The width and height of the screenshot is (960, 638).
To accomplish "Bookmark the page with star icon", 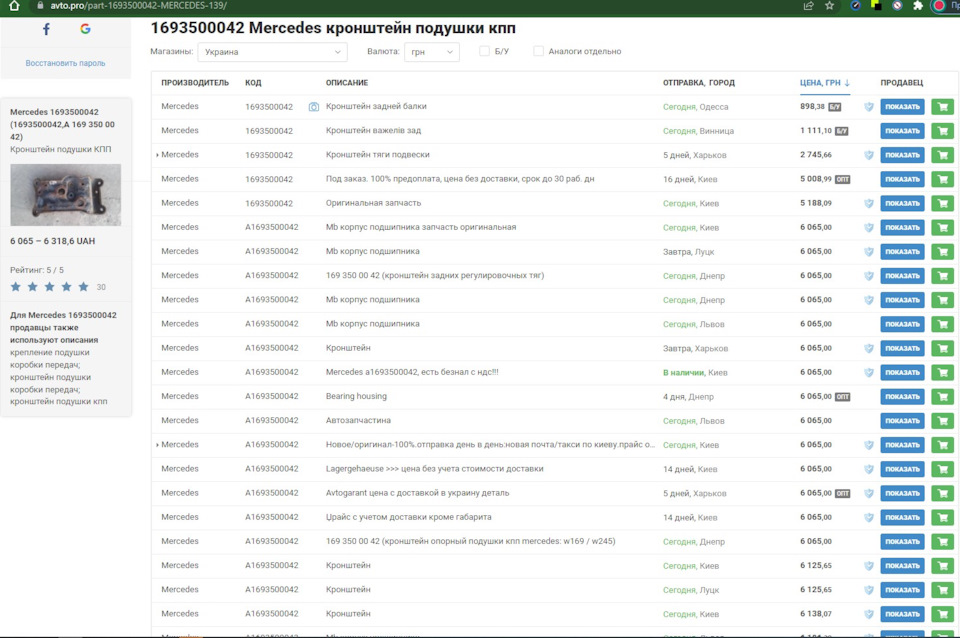I will tap(830, 6).
